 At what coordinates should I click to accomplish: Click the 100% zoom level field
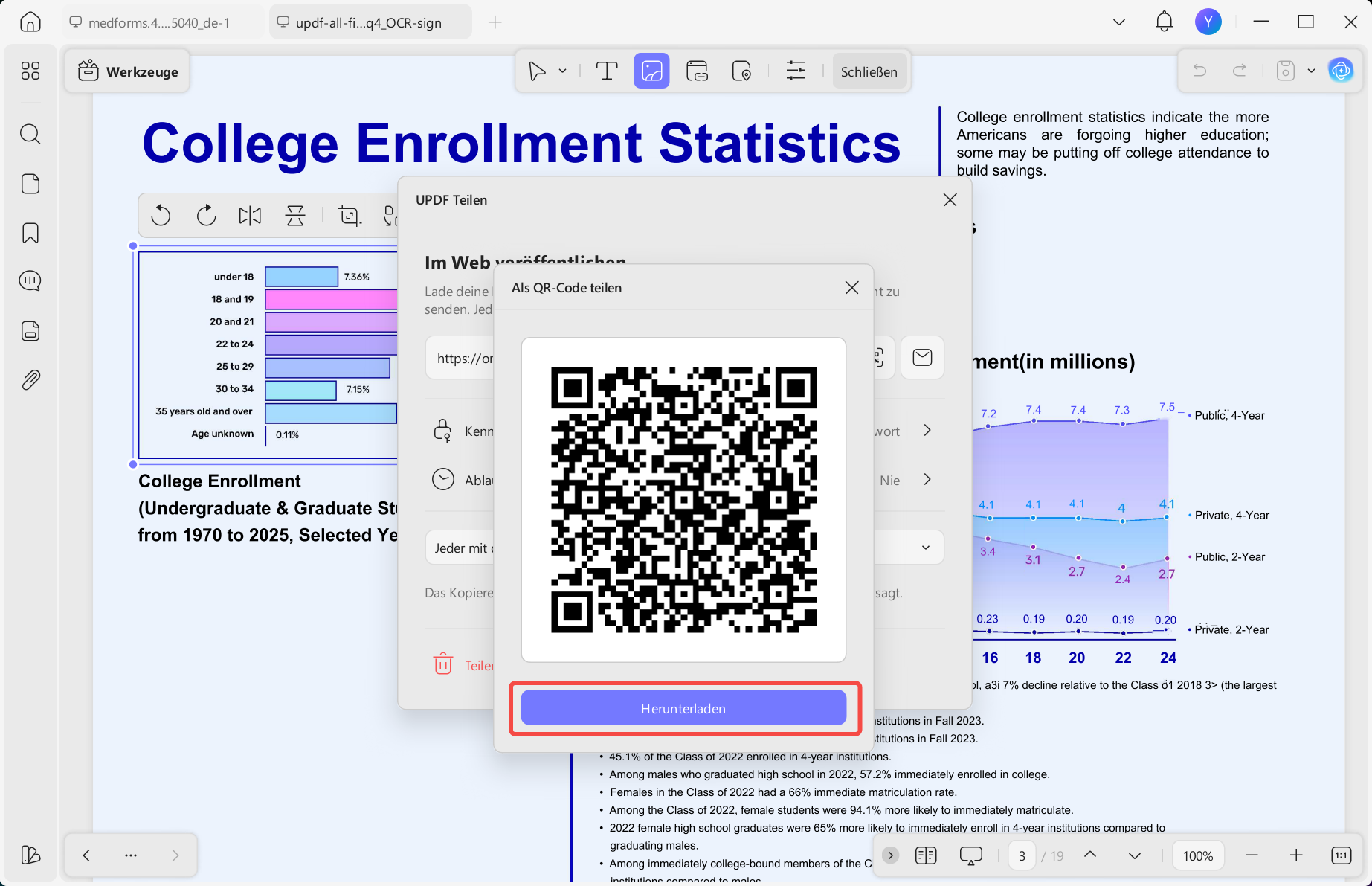pyautogui.click(x=1198, y=856)
